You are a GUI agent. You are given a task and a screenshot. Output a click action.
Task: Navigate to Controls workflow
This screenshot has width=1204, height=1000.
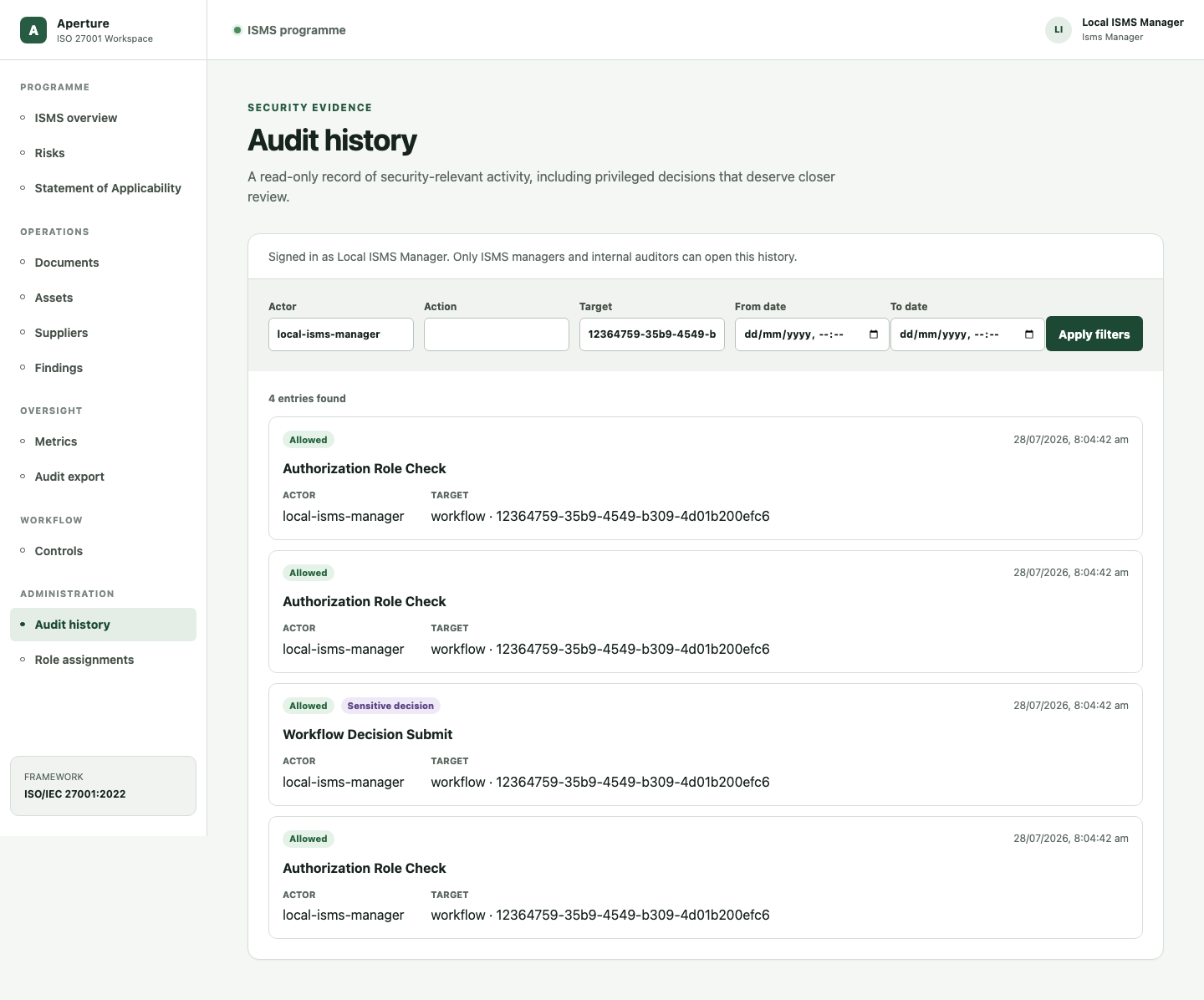pyautogui.click(x=104, y=551)
